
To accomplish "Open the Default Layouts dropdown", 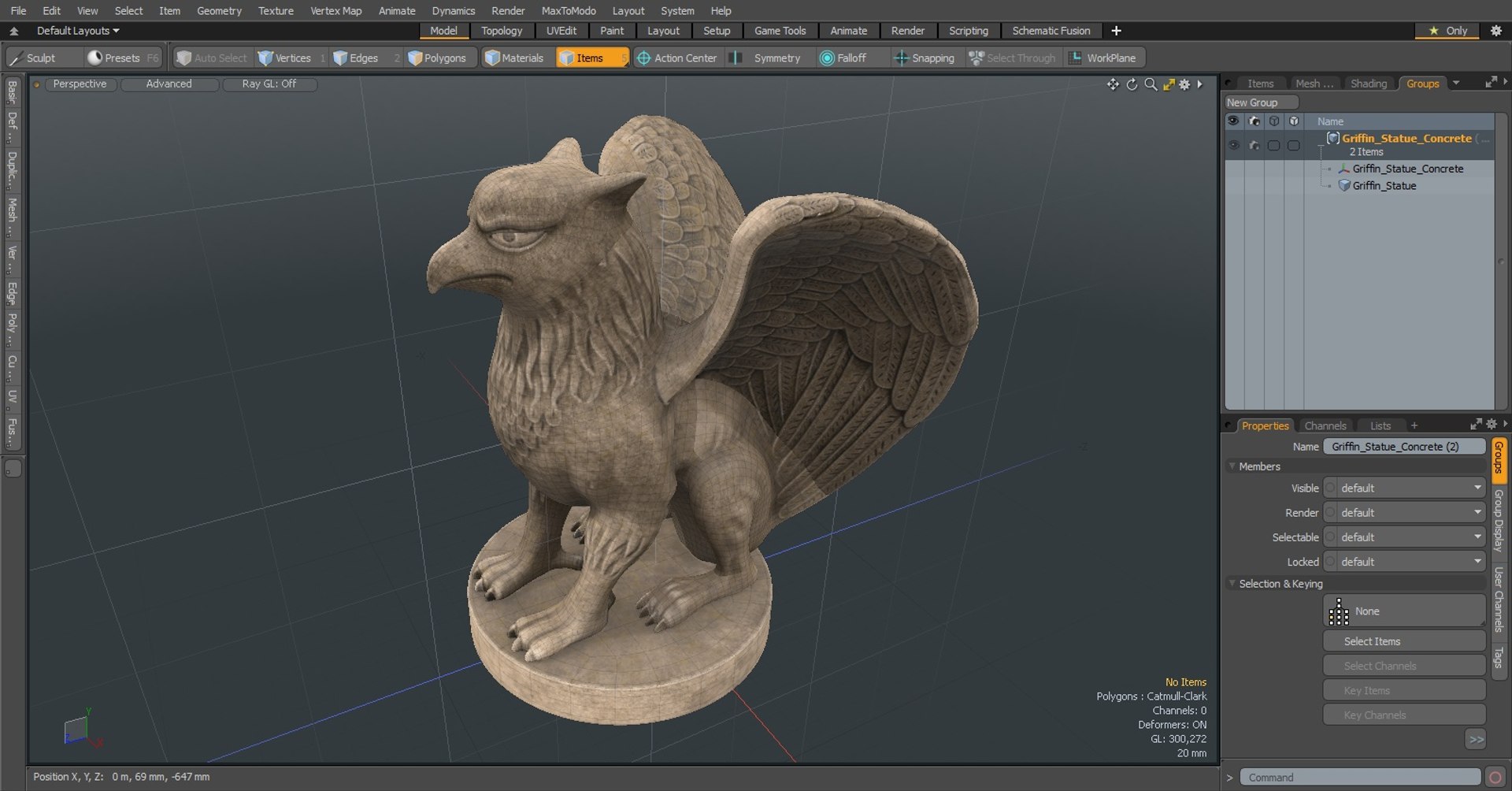I will (x=78, y=31).
